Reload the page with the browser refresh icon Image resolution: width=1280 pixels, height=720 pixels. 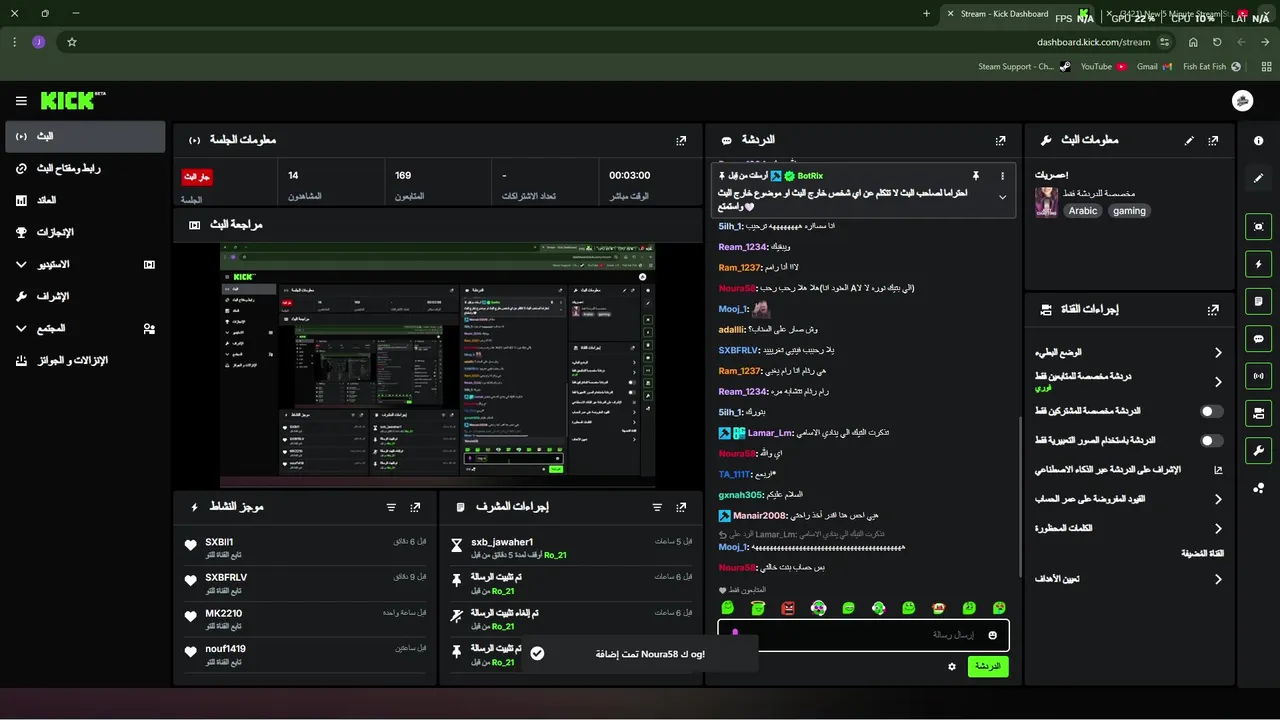[1217, 42]
